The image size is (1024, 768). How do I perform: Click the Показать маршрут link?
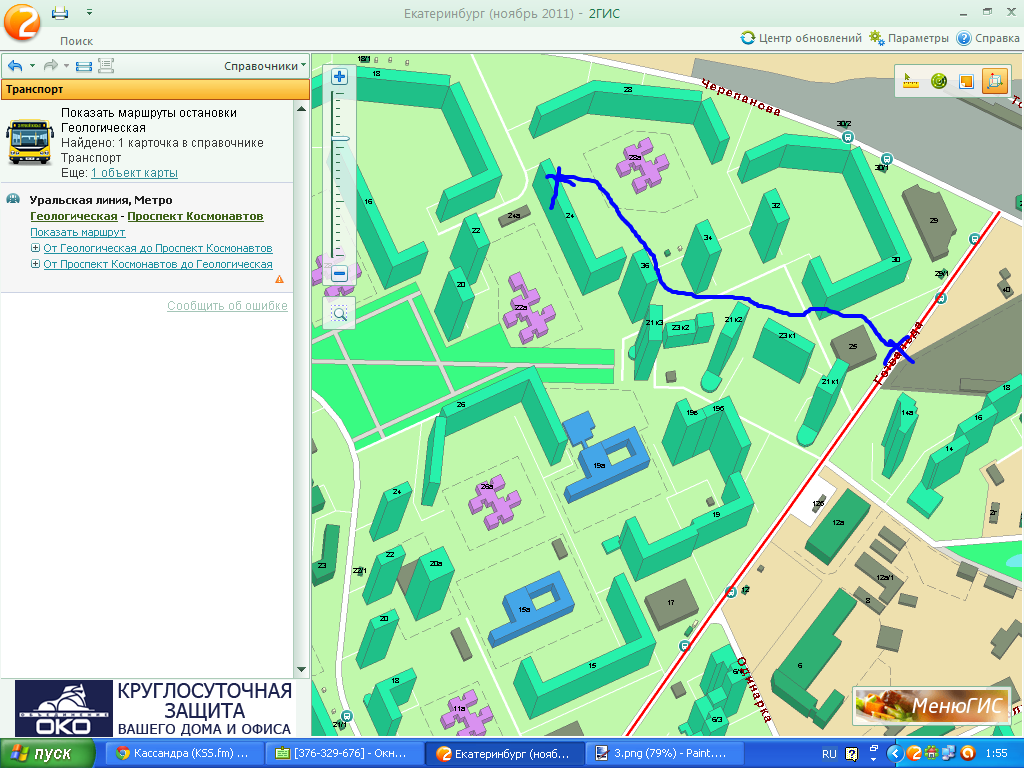click(x=78, y=232)
